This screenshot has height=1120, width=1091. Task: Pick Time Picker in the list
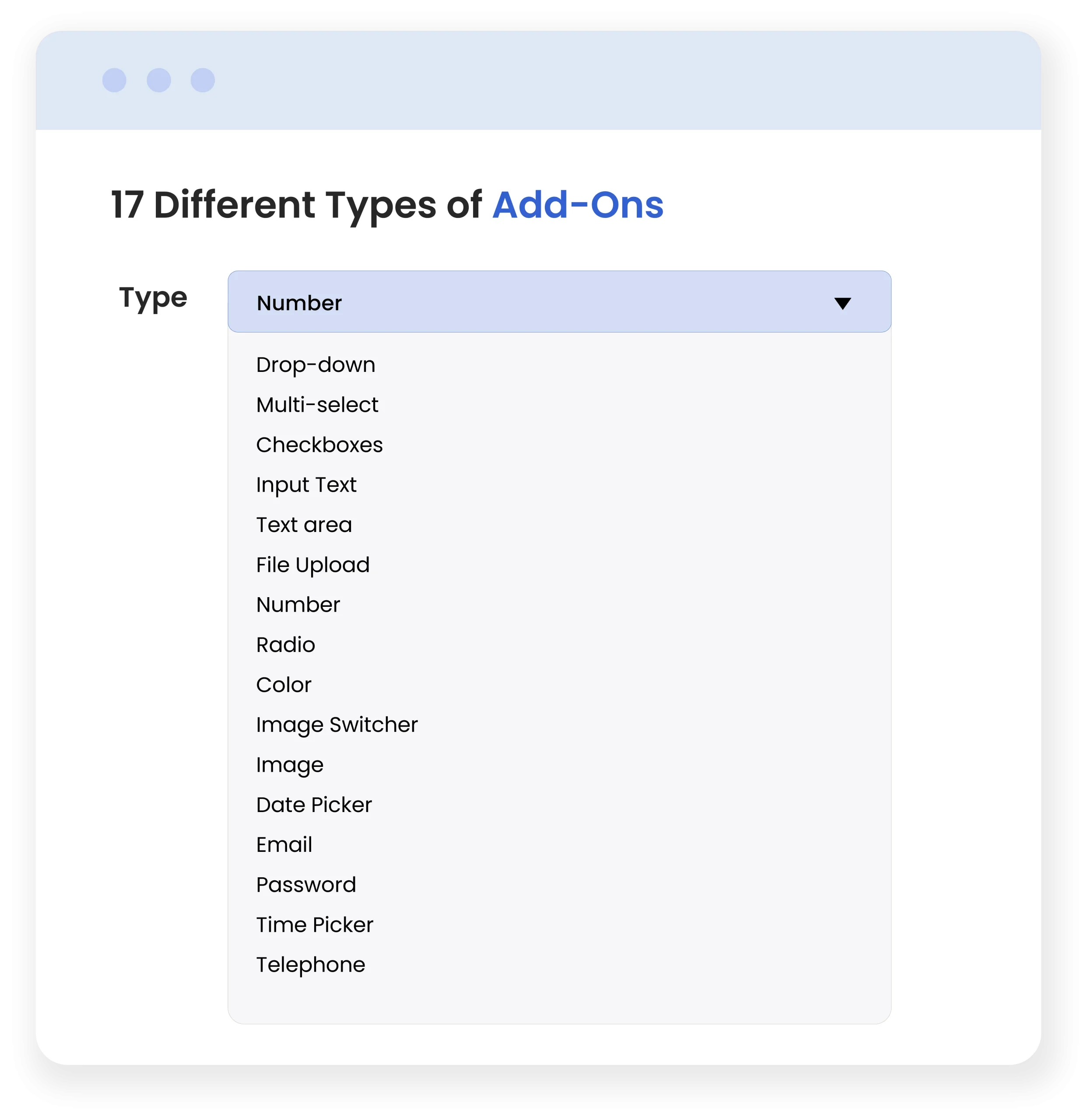click(315, 925)
